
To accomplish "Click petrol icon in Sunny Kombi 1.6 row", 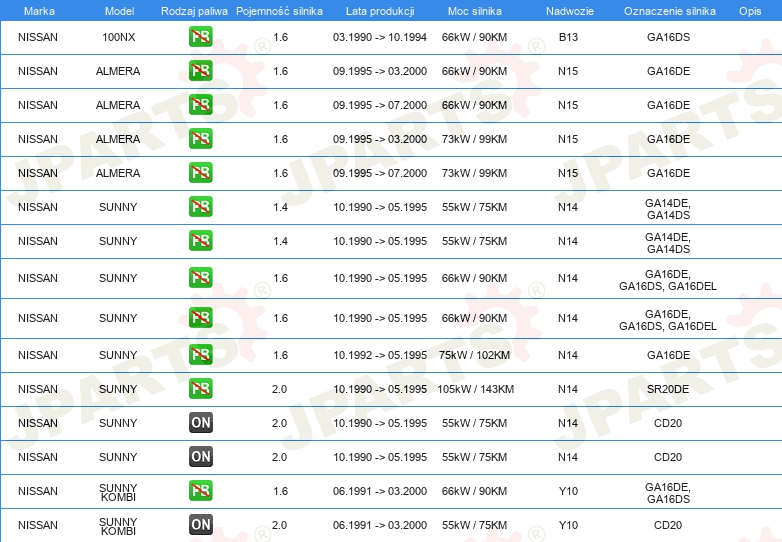I will [200, 491].
